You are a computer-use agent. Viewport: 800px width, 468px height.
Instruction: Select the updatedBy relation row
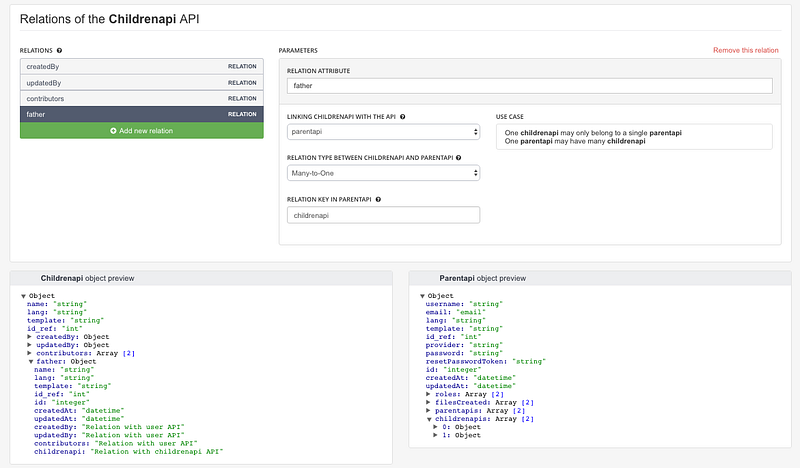142,83
